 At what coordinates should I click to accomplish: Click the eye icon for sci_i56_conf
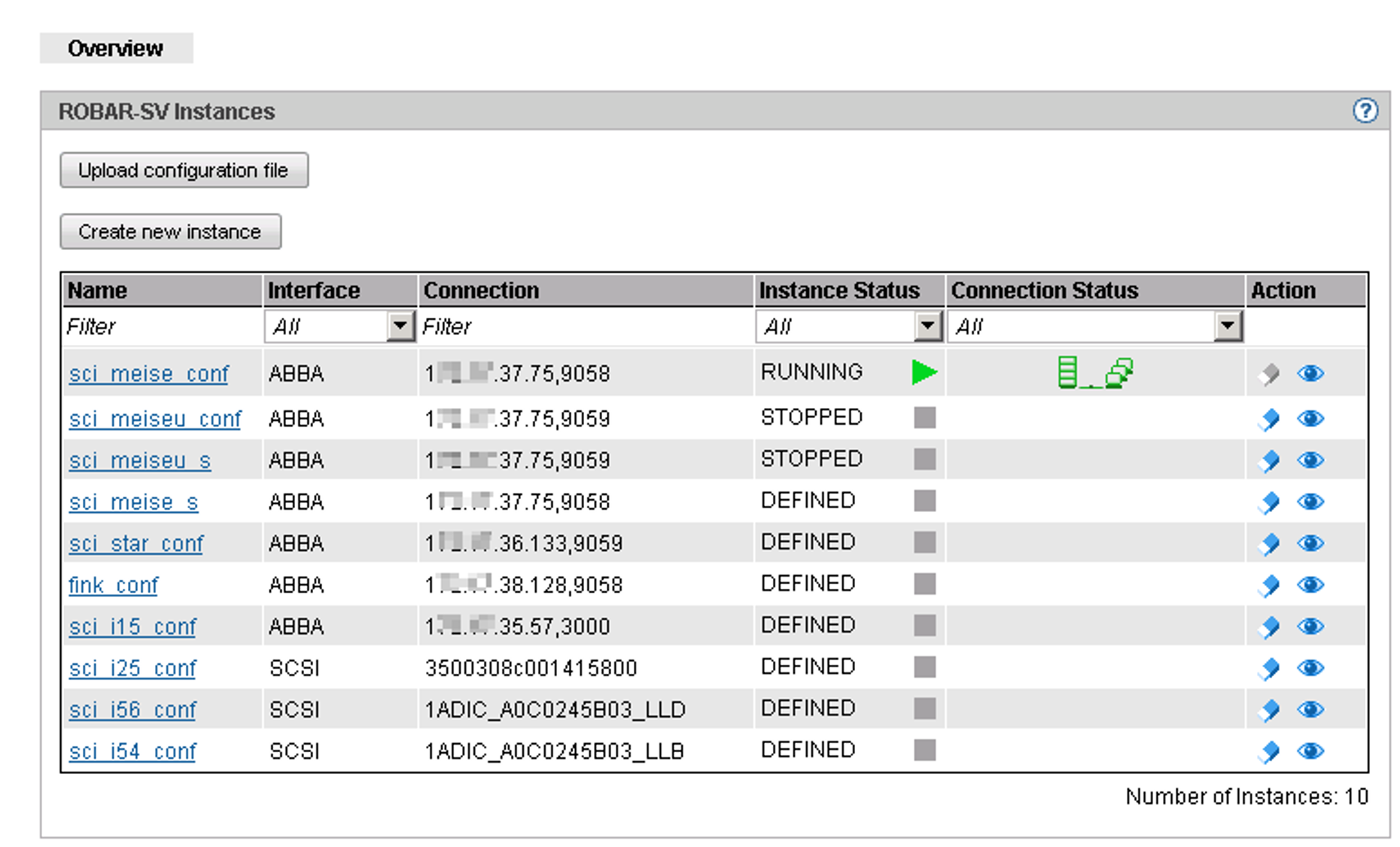[1310, 709]
